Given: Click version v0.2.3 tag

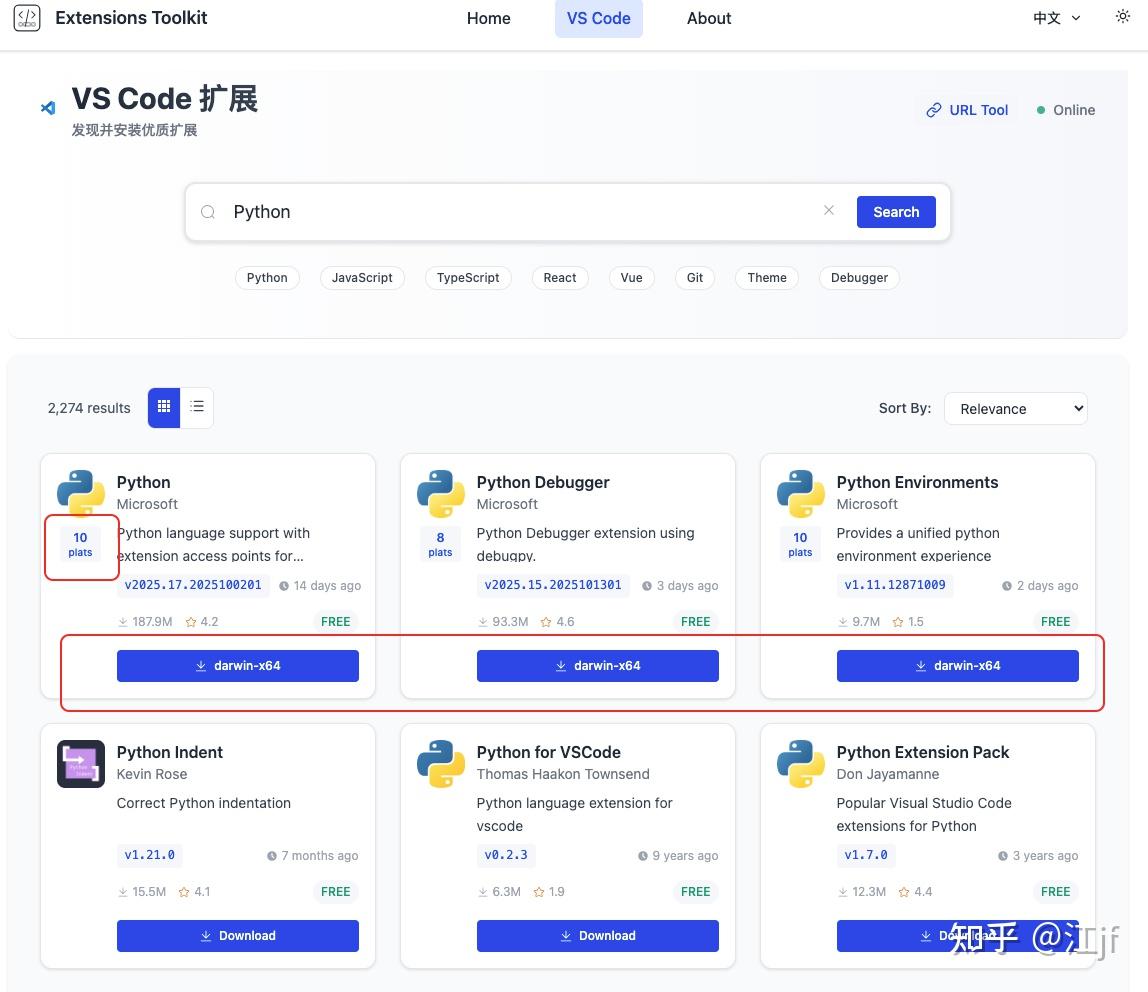Looking at the screenshot, I should [506, 855].
